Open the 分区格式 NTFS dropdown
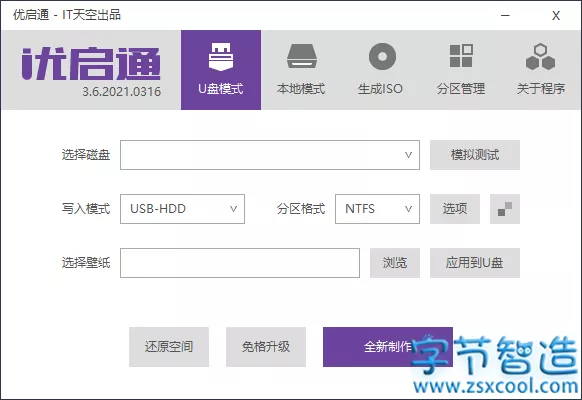This screenshot has width=582, height=400. (377, 209)
